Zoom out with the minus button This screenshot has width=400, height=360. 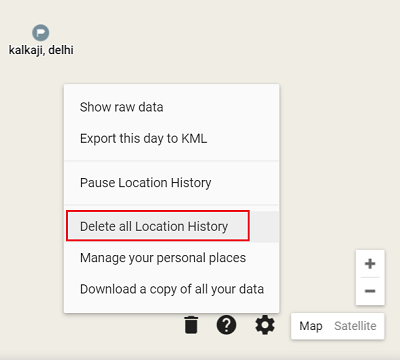pyautogui.click(x=370, y=291)
